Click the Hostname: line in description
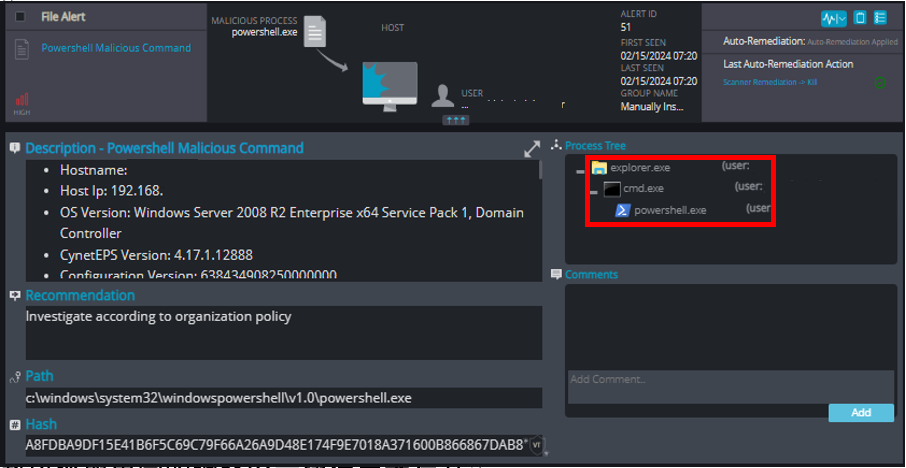Image resolution: width=906 pixels, height=468 pixels. pyautogui.click(x=94, y=170)
